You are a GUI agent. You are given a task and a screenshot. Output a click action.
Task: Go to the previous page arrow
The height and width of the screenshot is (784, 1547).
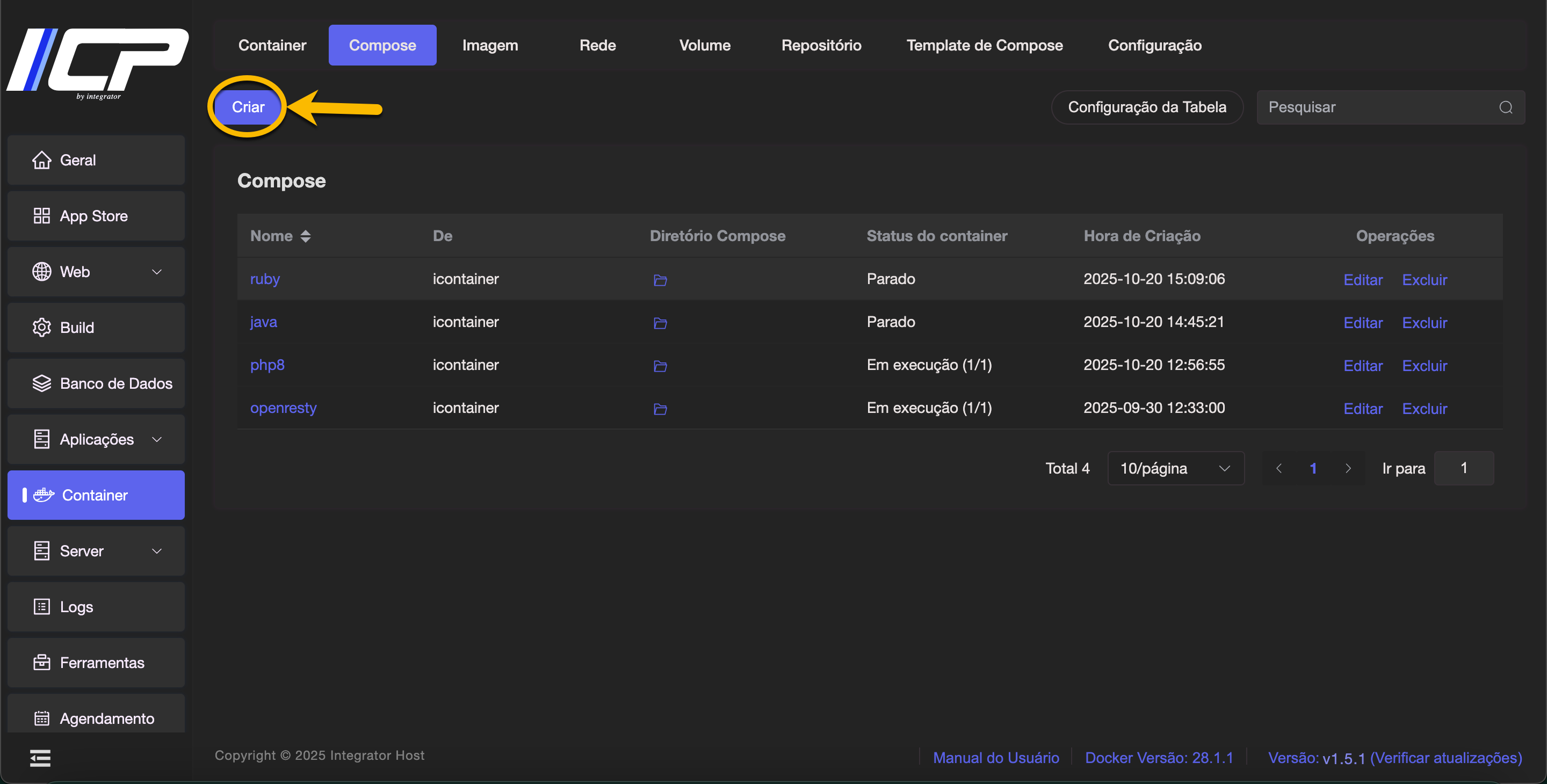pos(1279,468)
